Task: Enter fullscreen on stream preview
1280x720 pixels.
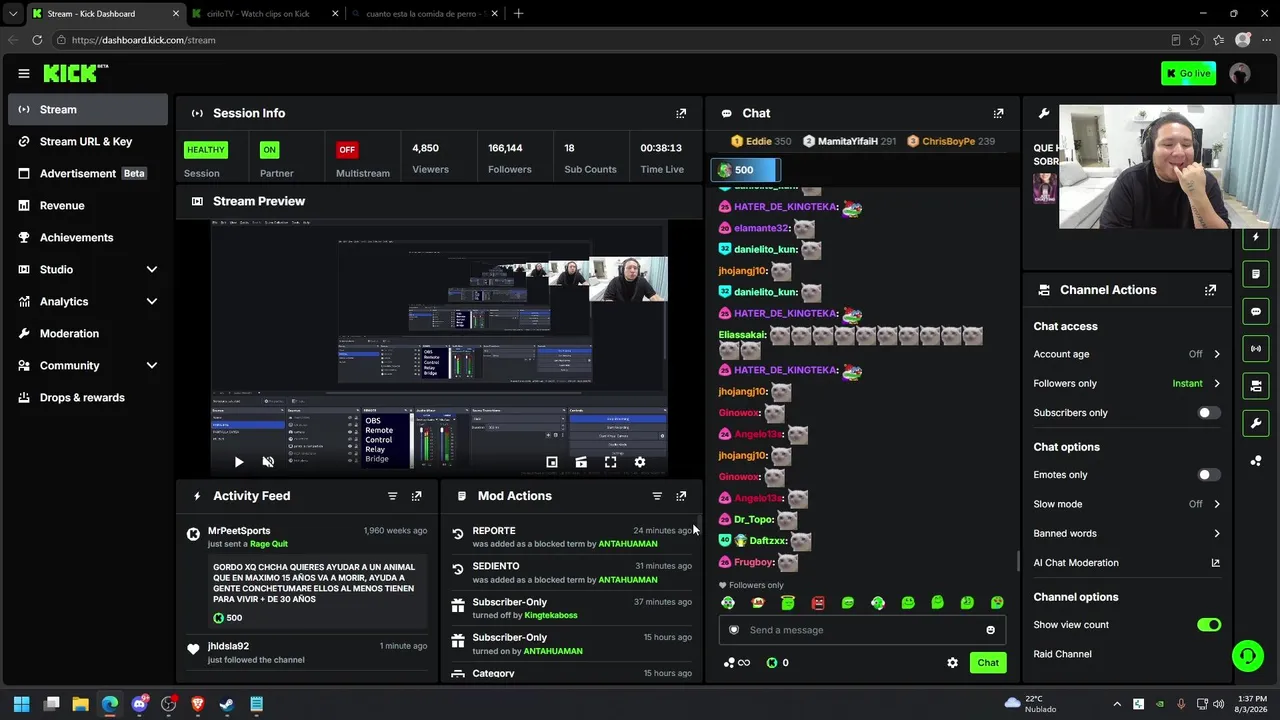Action: pyautogui.click(x=610, y=462)
